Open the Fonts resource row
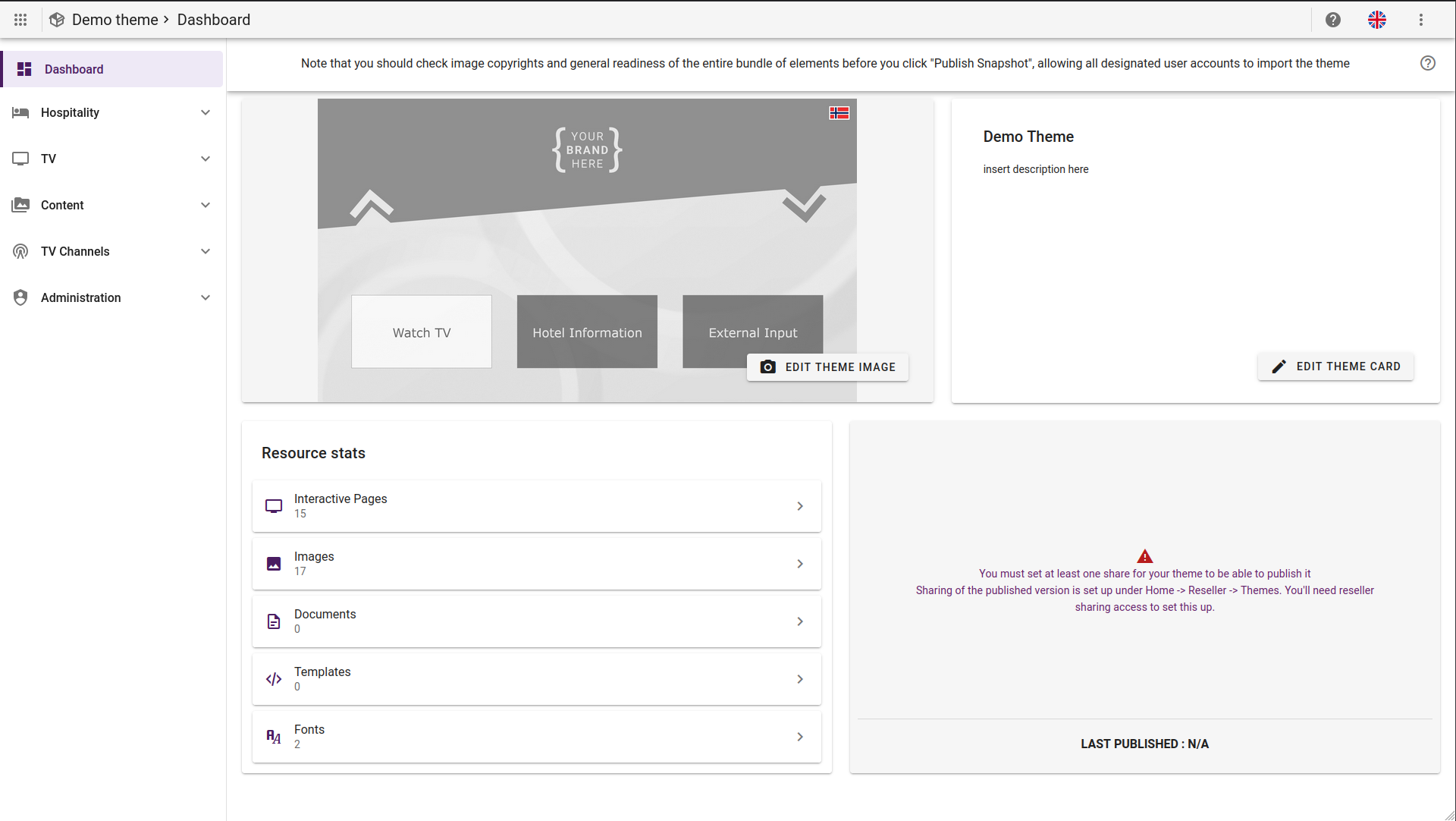 click(536, 737)
